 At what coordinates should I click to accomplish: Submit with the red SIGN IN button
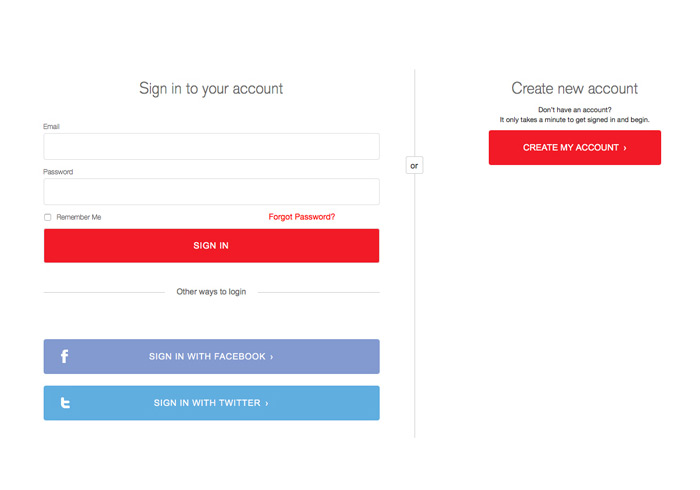(x=212, y=245)
